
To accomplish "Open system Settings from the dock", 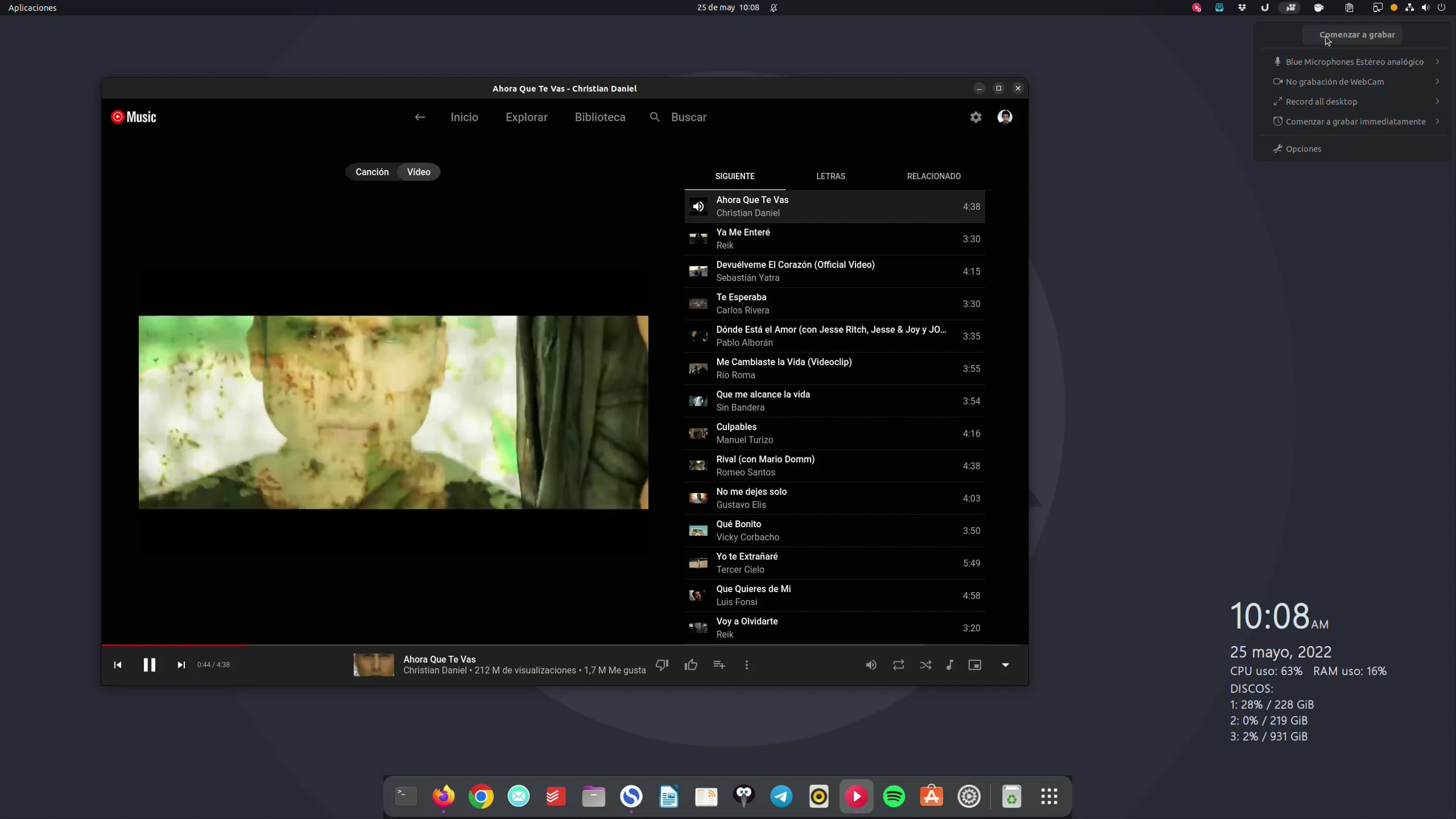I will point(969,797).
